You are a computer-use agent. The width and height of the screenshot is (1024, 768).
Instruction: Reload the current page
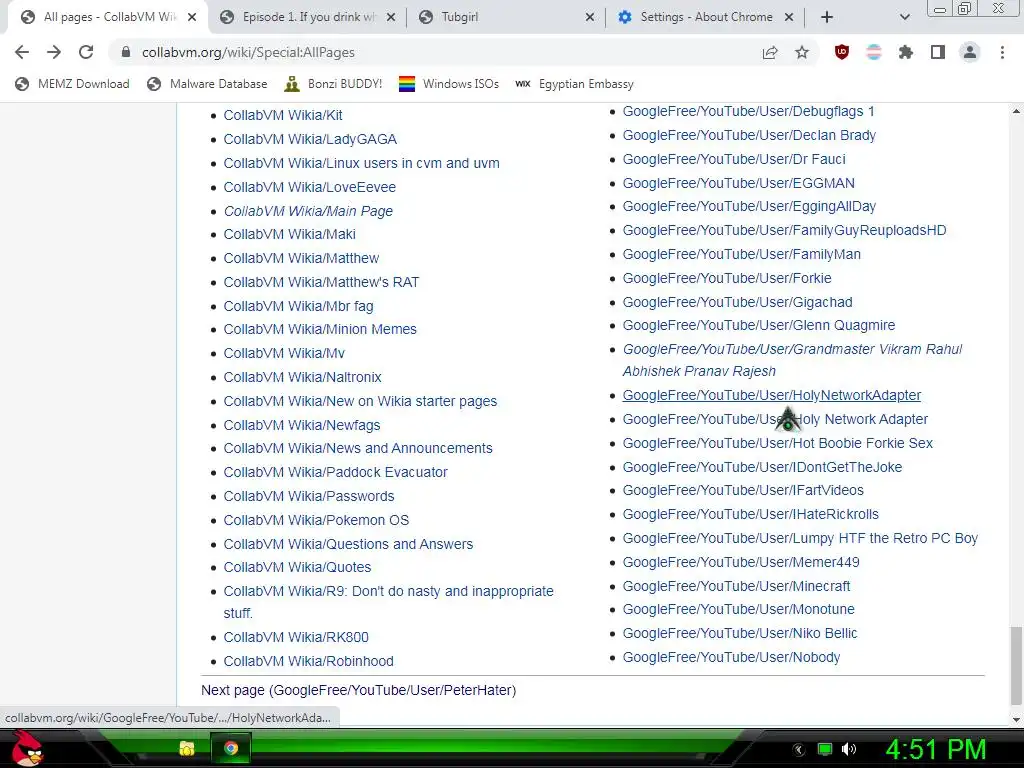[x=86, y=52]
